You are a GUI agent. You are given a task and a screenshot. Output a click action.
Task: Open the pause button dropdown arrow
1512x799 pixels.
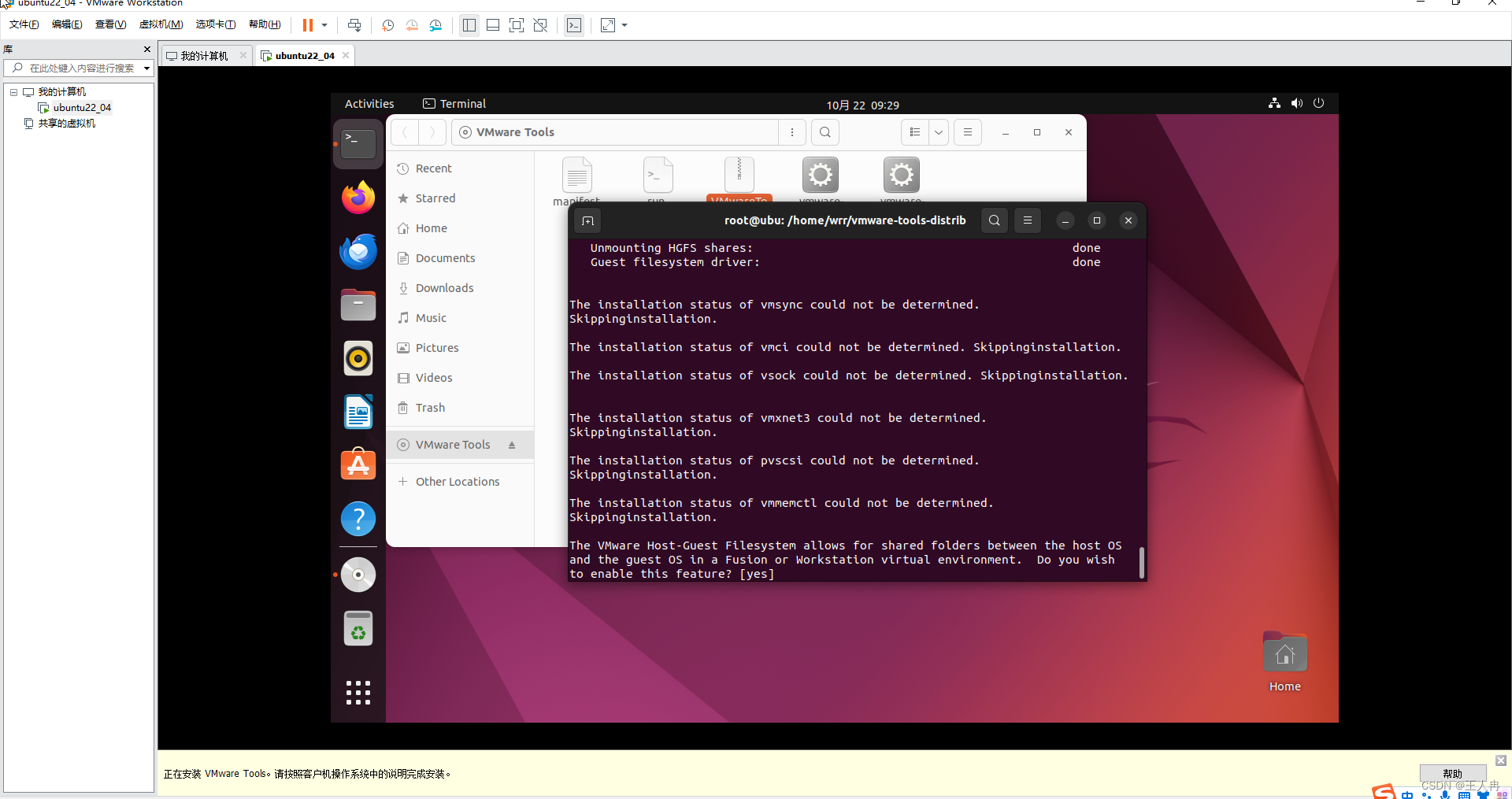tap(324, 25)
